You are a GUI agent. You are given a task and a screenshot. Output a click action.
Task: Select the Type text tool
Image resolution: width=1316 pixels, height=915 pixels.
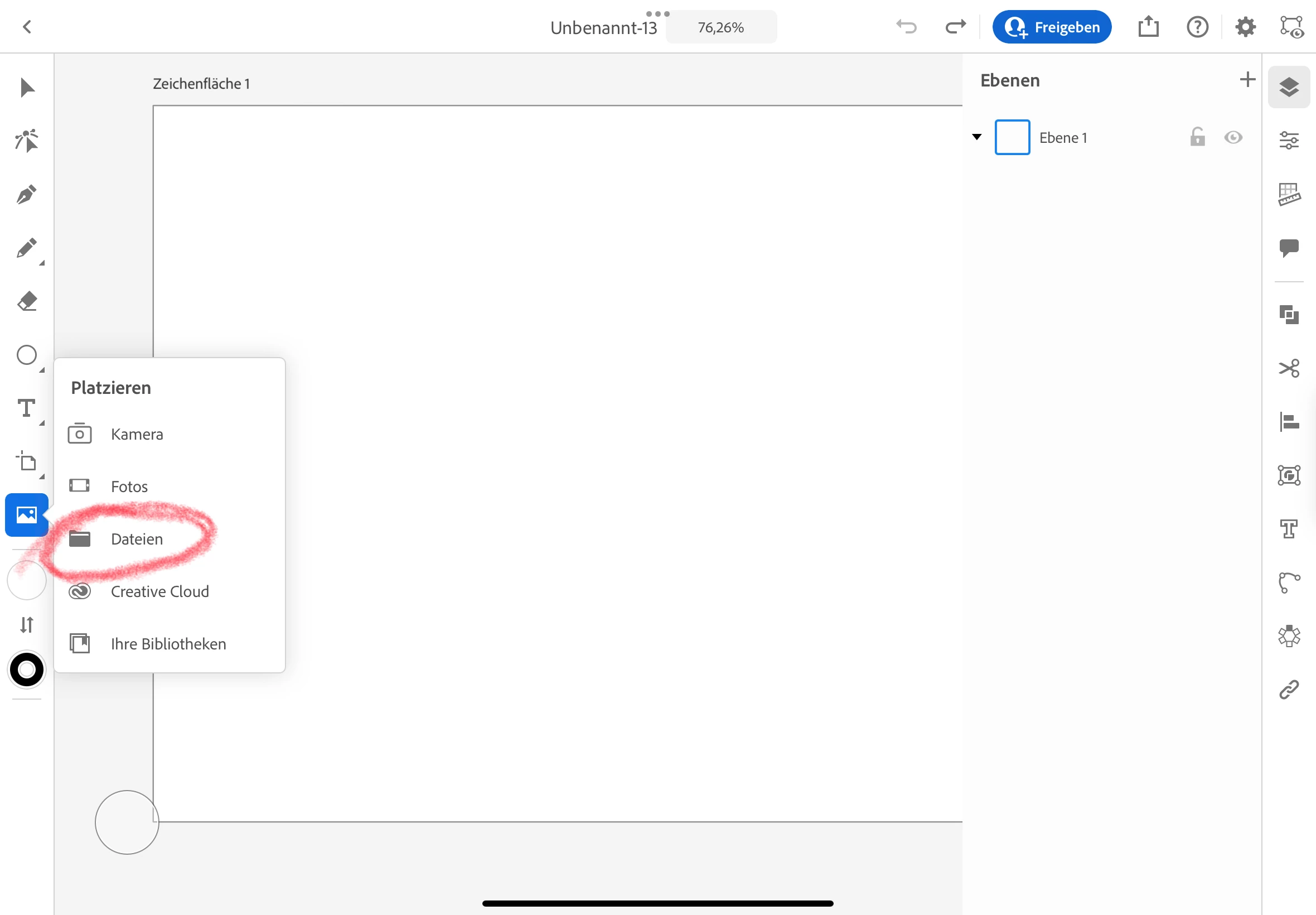tap(26, 409)
